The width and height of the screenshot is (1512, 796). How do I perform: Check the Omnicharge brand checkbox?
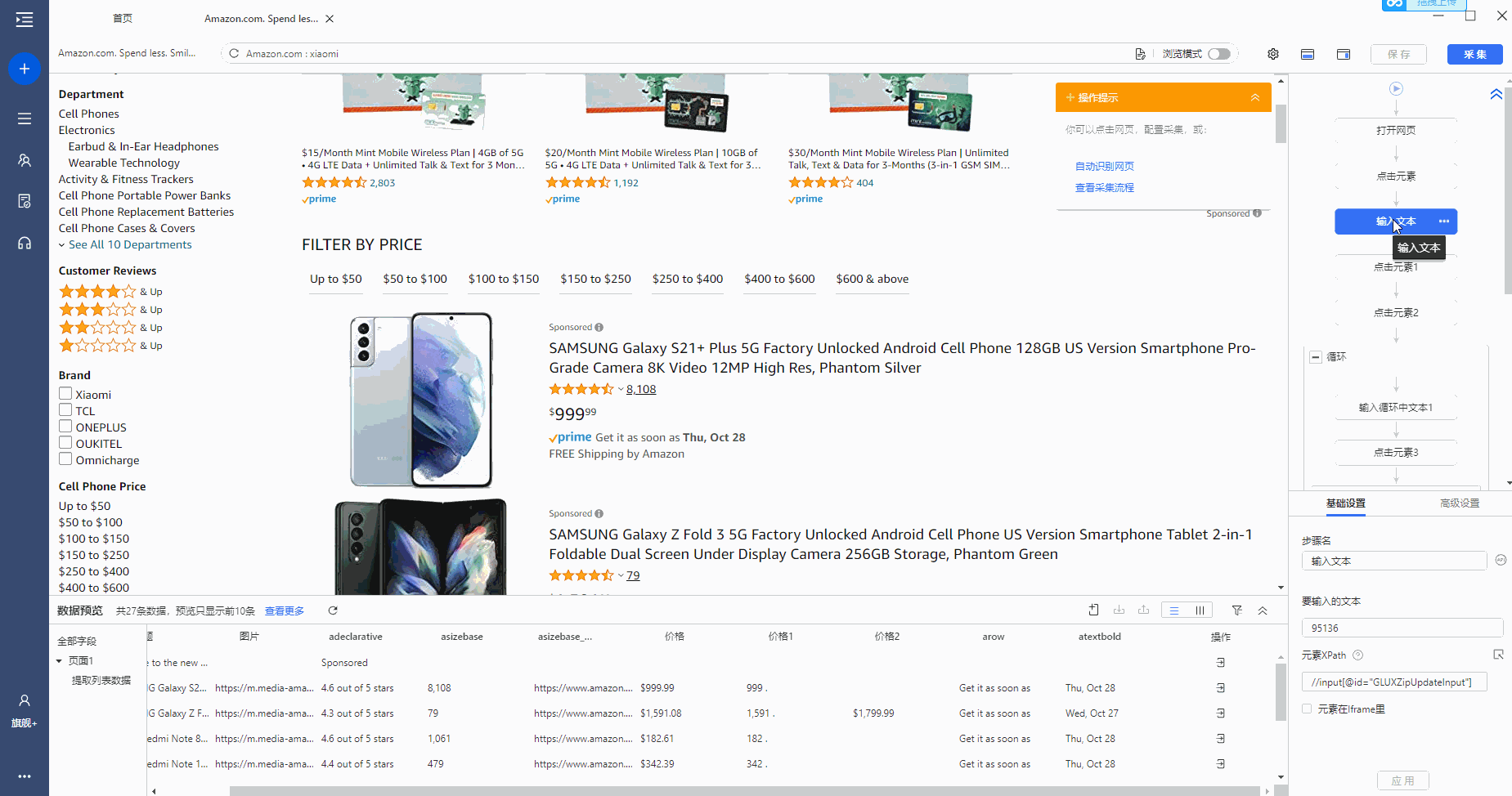coord(65,459)
